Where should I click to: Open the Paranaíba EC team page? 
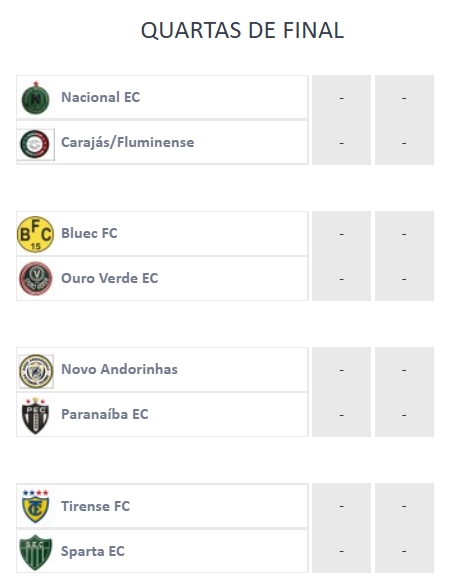click(x=105, y=414)
